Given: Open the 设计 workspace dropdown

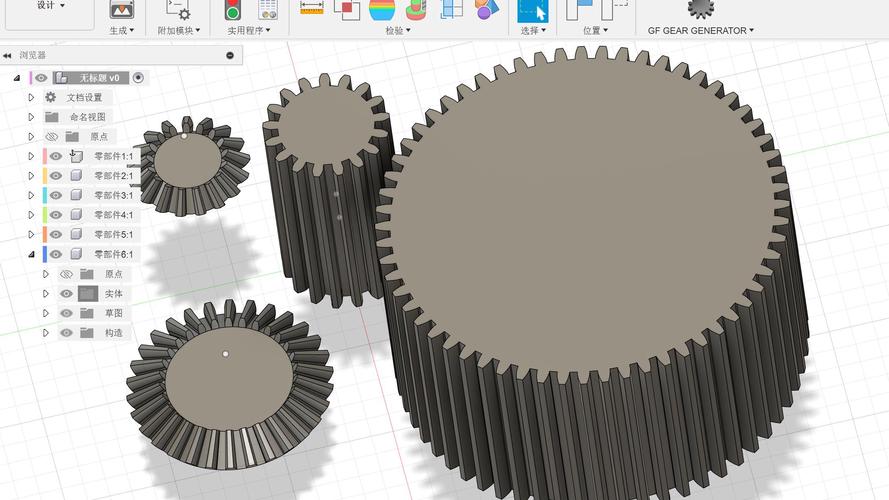Looking at the screenshot, I should coord(50,5).
